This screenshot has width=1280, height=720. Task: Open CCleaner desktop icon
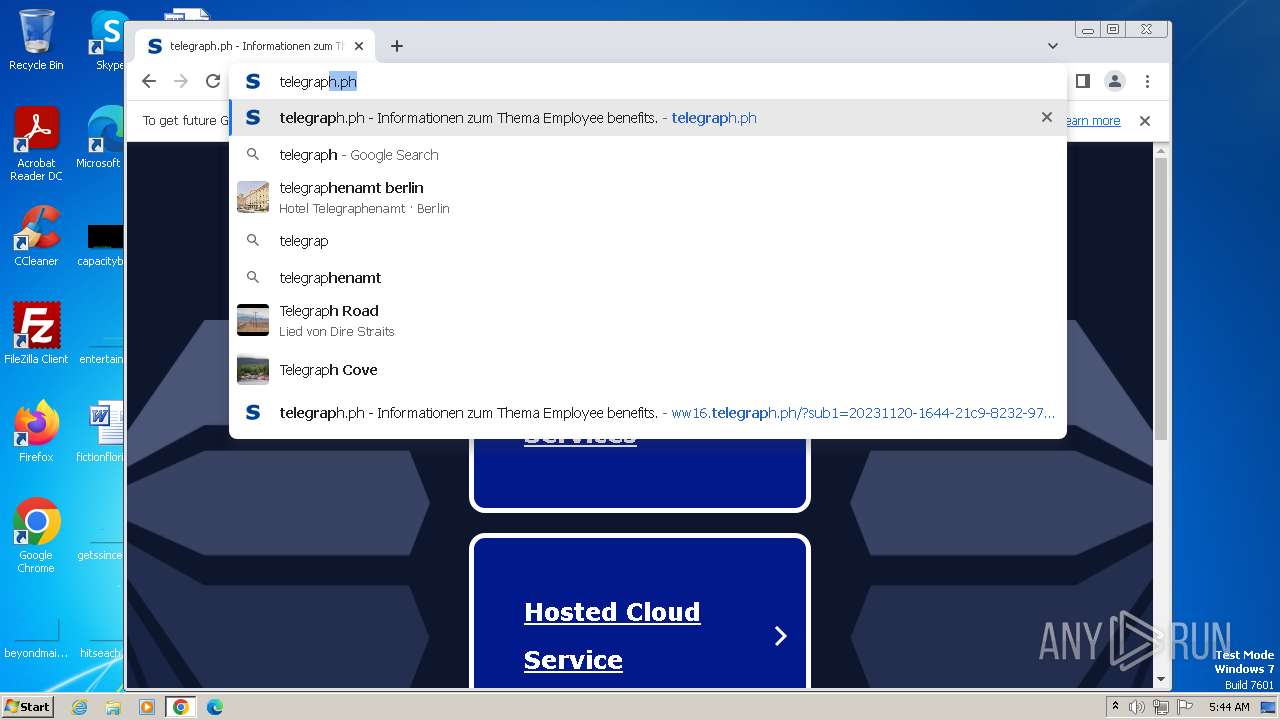36,235
